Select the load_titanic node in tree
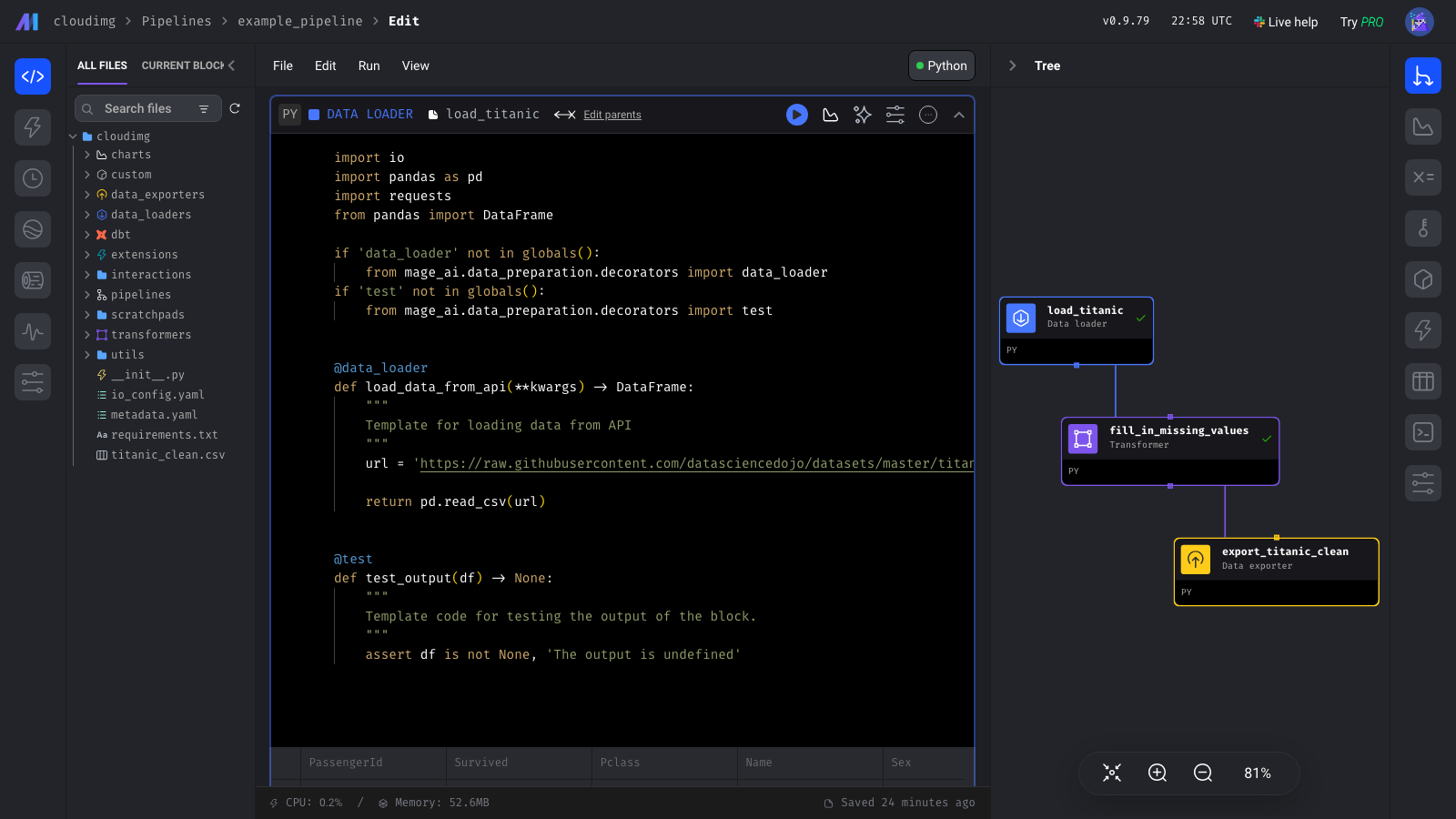This screenshot has height=819, width=1456. 1077,330
